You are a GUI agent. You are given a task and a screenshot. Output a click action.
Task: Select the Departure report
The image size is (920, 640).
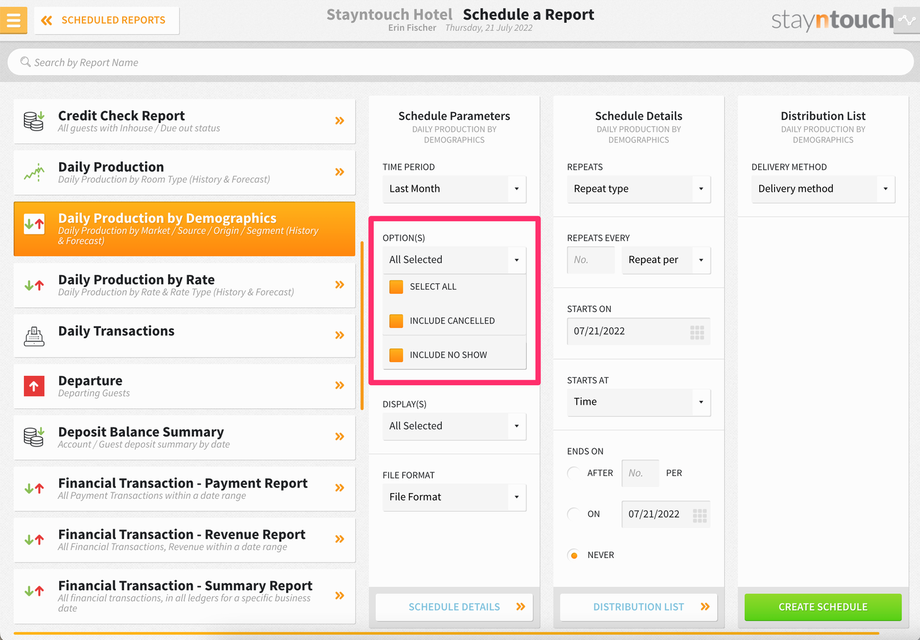184,386
